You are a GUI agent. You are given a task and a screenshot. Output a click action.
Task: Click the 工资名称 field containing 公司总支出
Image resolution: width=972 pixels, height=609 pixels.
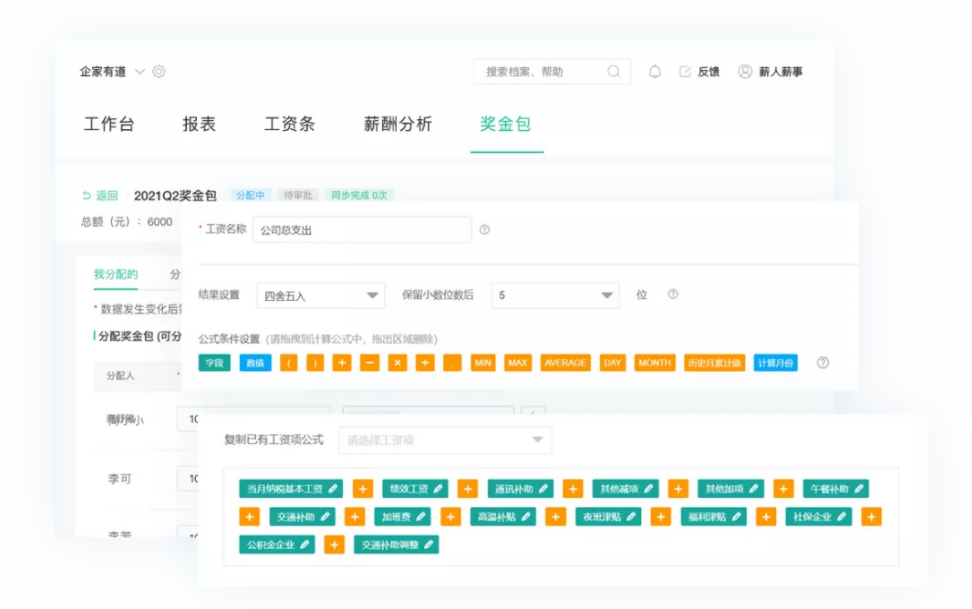tap(362, 230)
